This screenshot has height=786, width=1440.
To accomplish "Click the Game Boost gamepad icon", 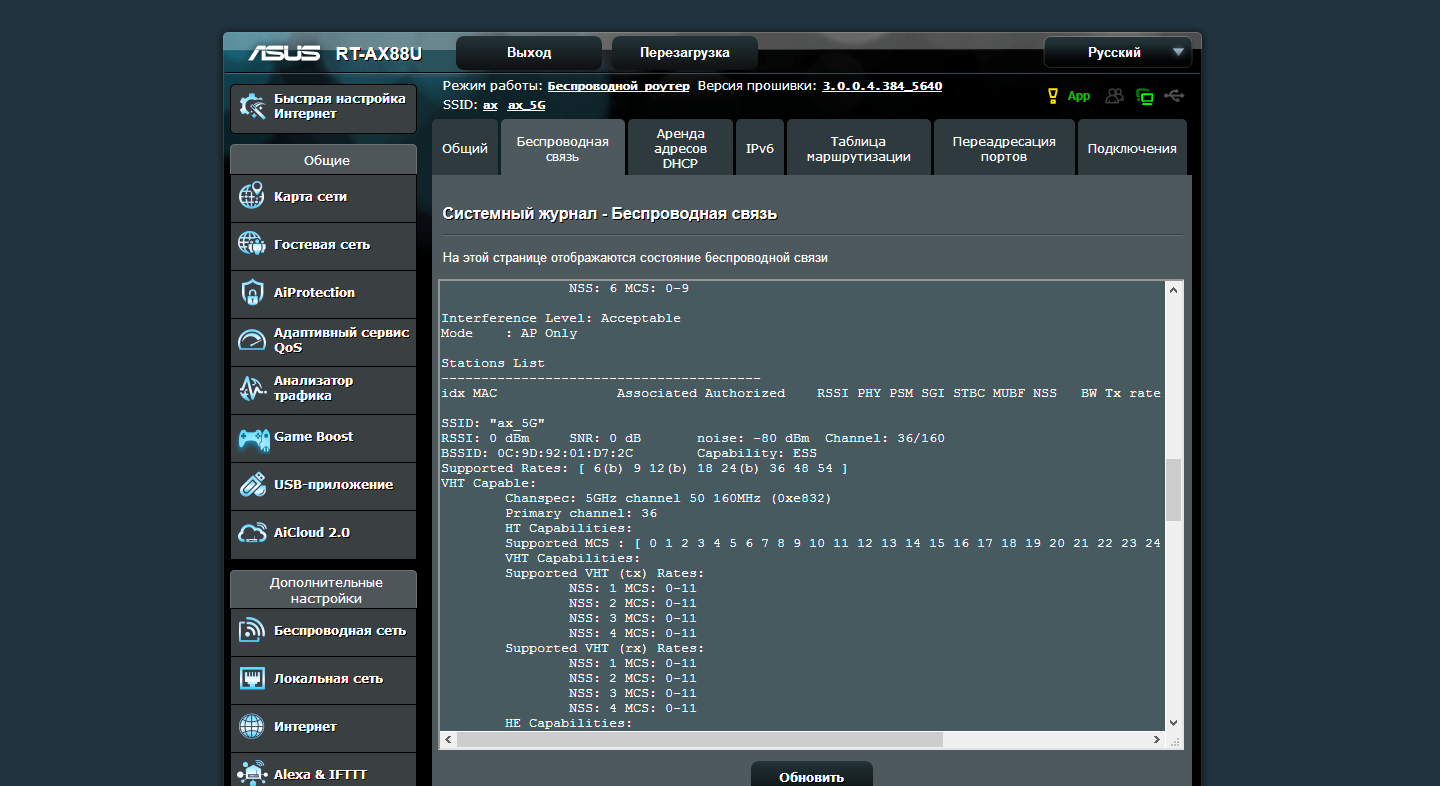I will pyautogui.click(x=251, y=438).
